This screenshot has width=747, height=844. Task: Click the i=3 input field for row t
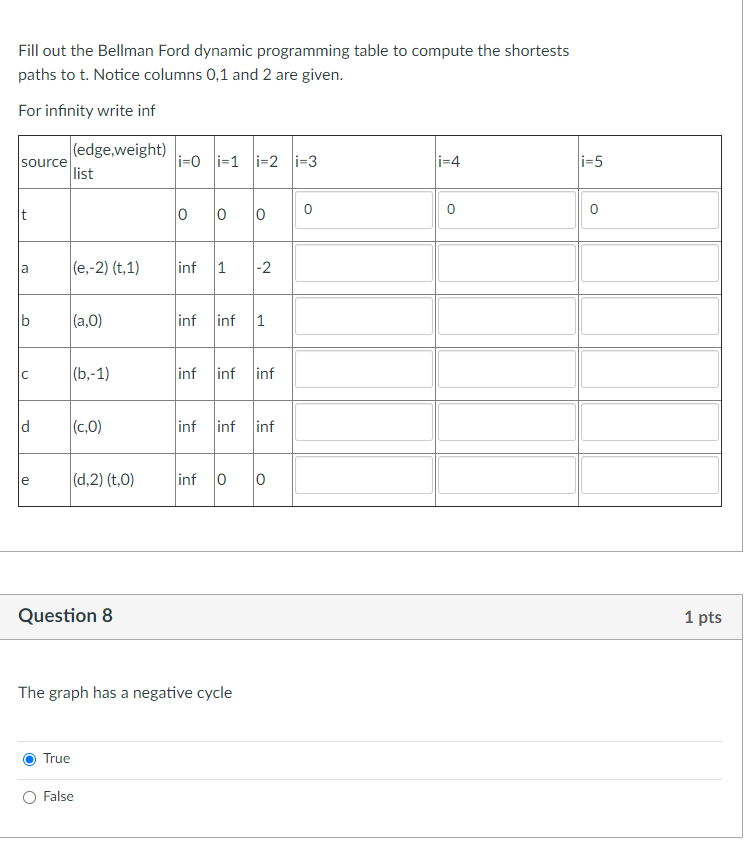pos(363,210)
